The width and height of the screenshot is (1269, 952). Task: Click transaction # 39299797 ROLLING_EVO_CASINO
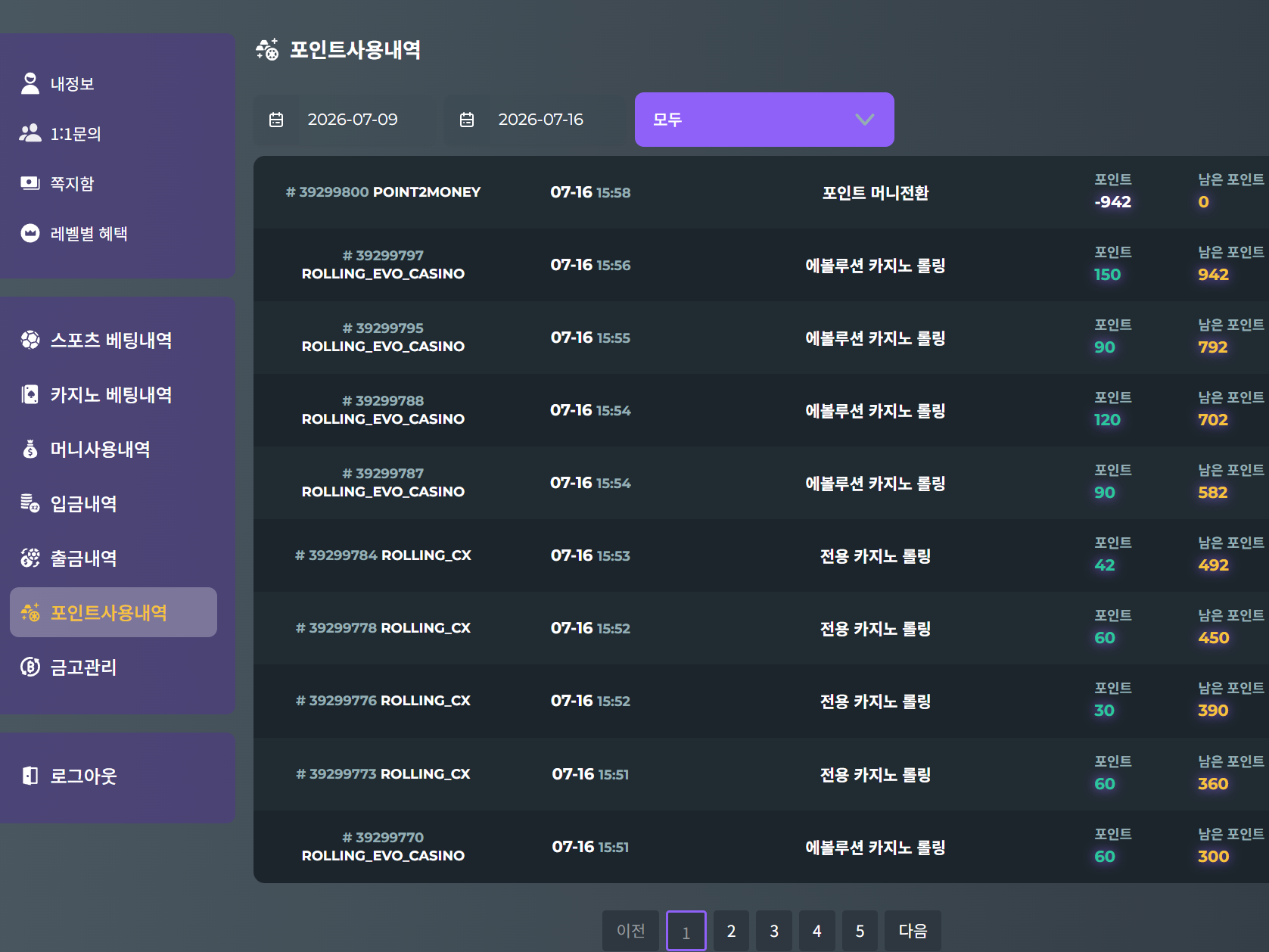point(383,265)
